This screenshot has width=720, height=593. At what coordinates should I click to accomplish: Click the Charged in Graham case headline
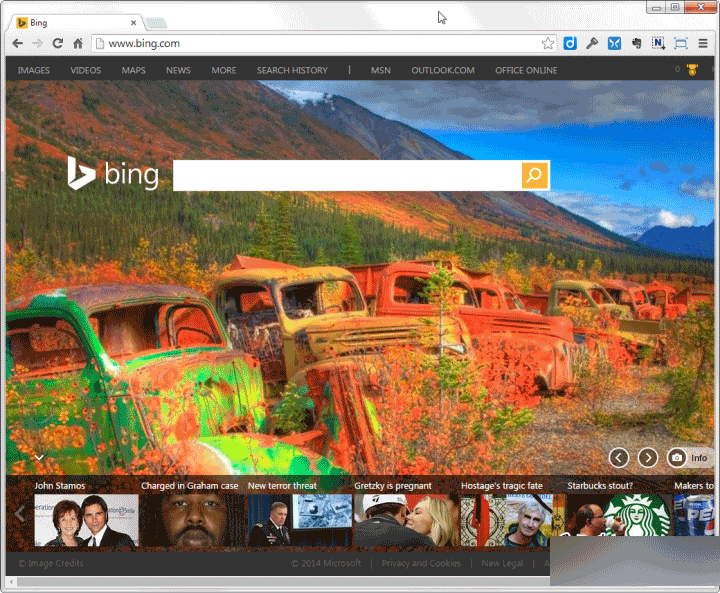(x=190, y=486)
